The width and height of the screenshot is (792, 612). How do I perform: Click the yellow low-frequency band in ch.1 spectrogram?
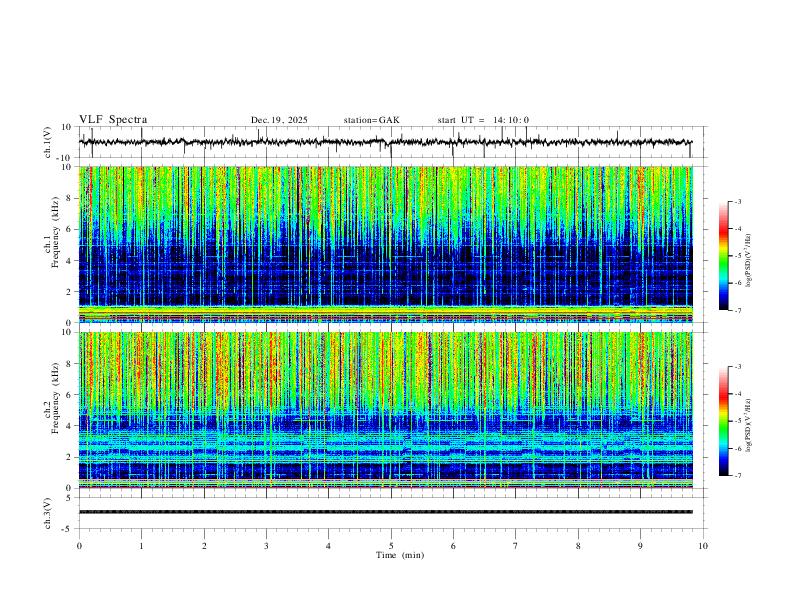point(386,310)
